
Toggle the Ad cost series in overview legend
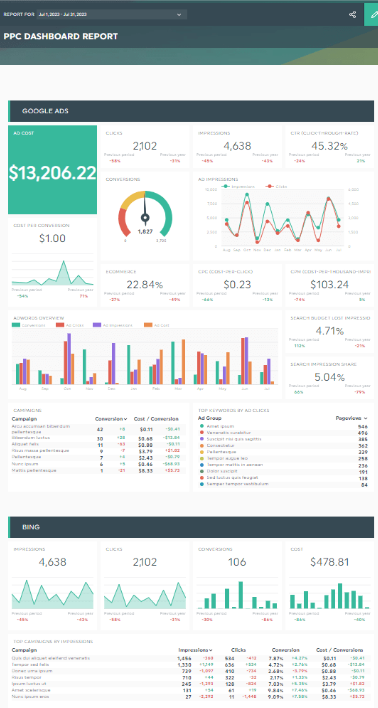click(156, 325)
